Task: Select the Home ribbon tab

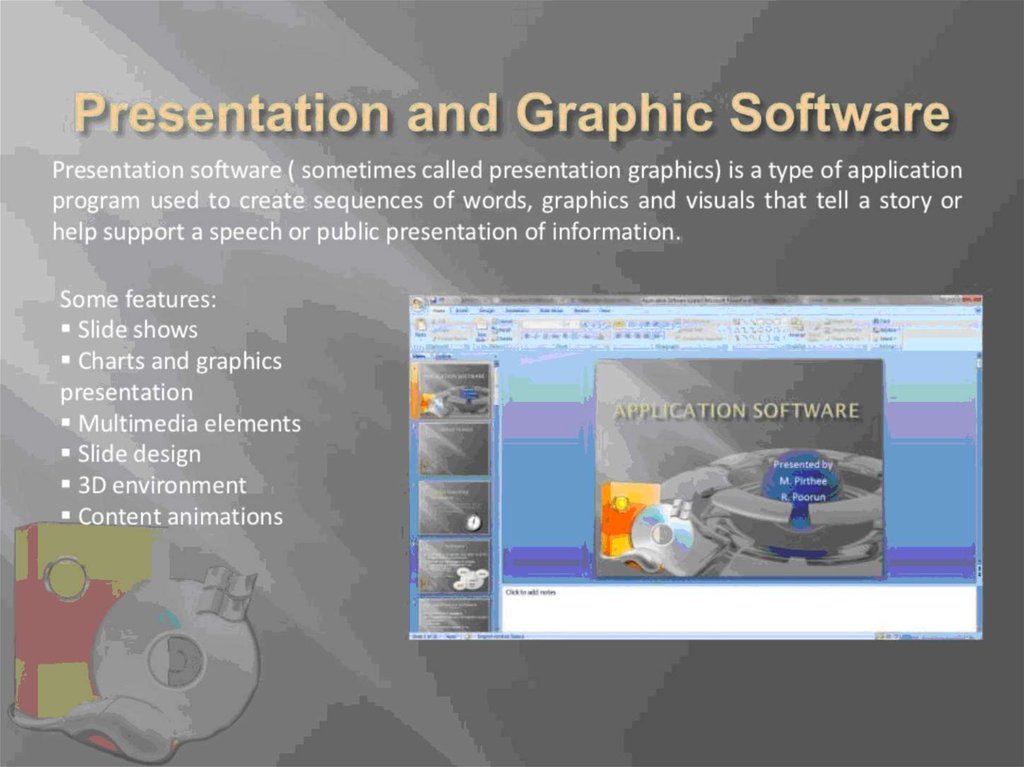Action: (440, 311)
